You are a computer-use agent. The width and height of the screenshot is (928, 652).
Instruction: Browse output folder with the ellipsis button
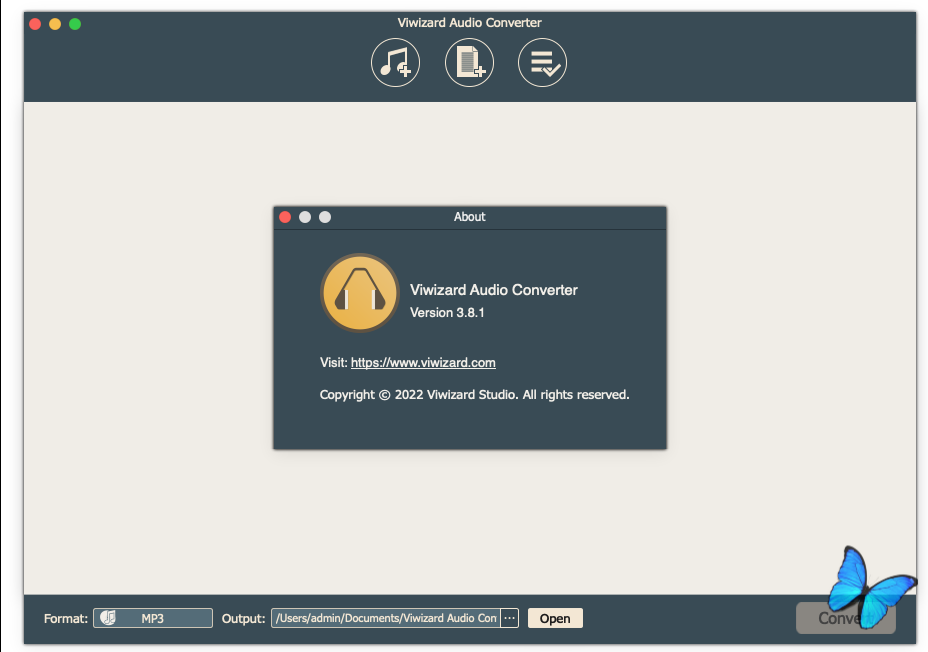coord(510,618)
